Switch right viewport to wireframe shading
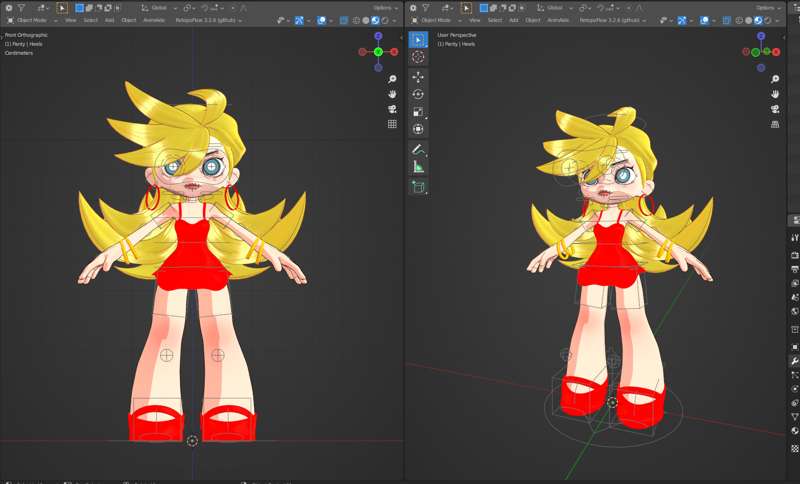Viewport: 800px width, 484px height. (739, 20)
